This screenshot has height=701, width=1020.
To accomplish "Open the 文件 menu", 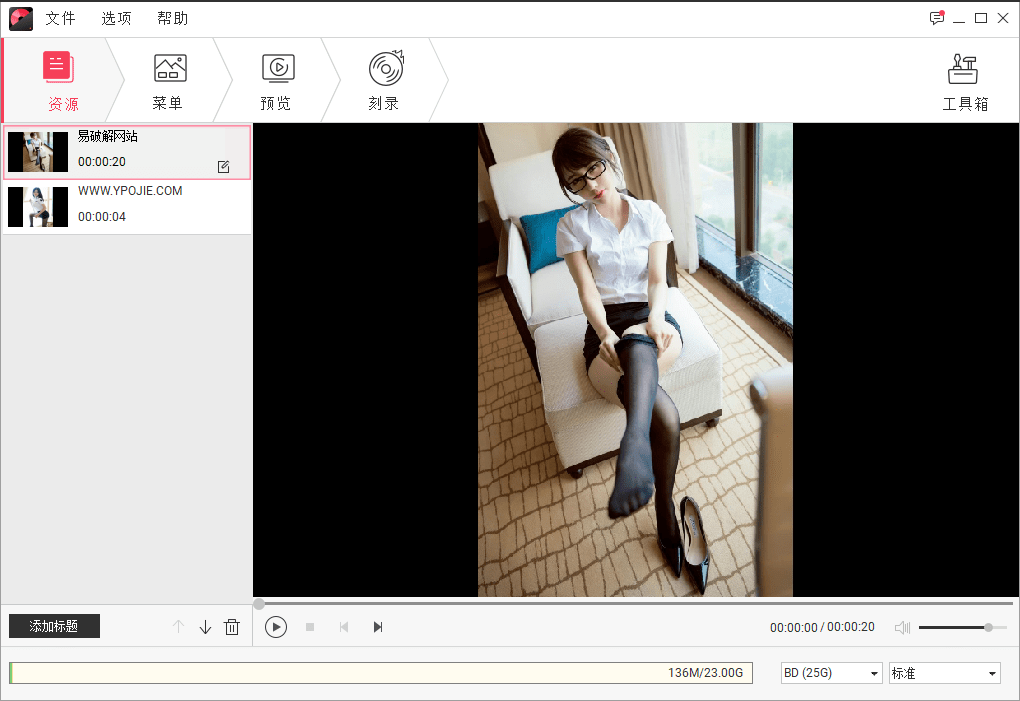I will tap(61, 18).
